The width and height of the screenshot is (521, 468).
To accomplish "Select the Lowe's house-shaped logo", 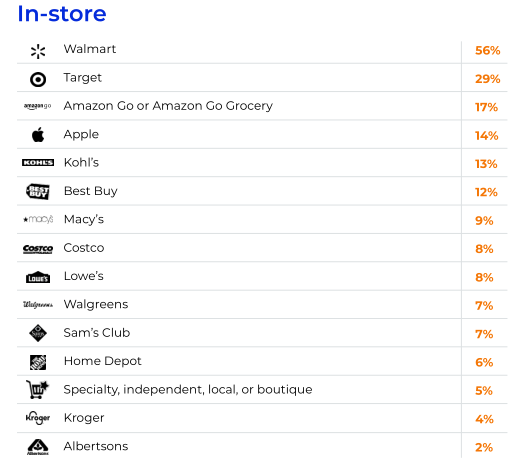I will pyautogui.click(x=38, y=277).
